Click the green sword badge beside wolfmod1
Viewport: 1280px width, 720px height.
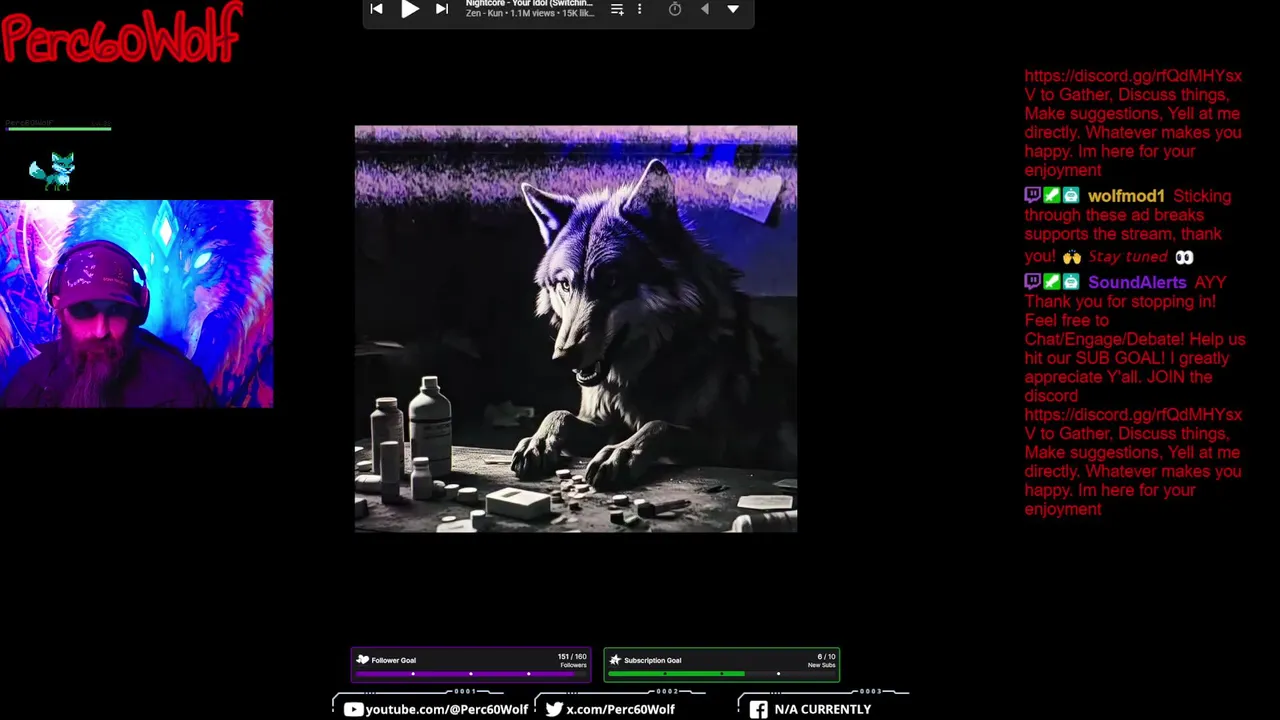point(1051,196)
